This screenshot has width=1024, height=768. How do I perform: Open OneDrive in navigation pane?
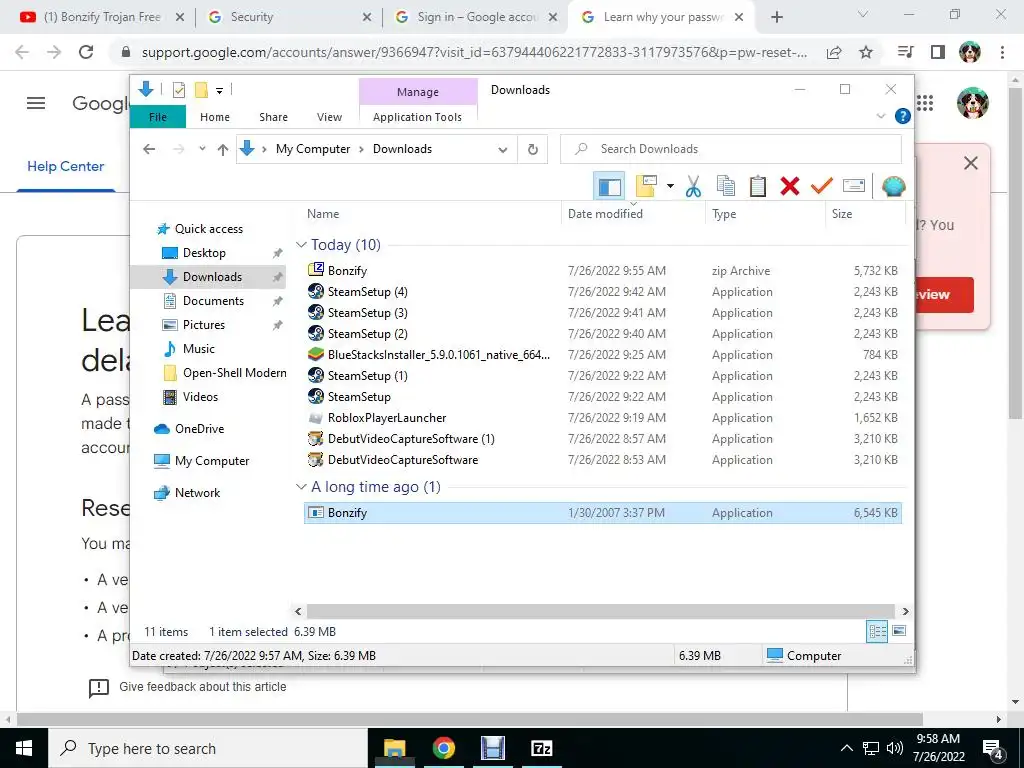pyautogui.click(x=199, y=429)
